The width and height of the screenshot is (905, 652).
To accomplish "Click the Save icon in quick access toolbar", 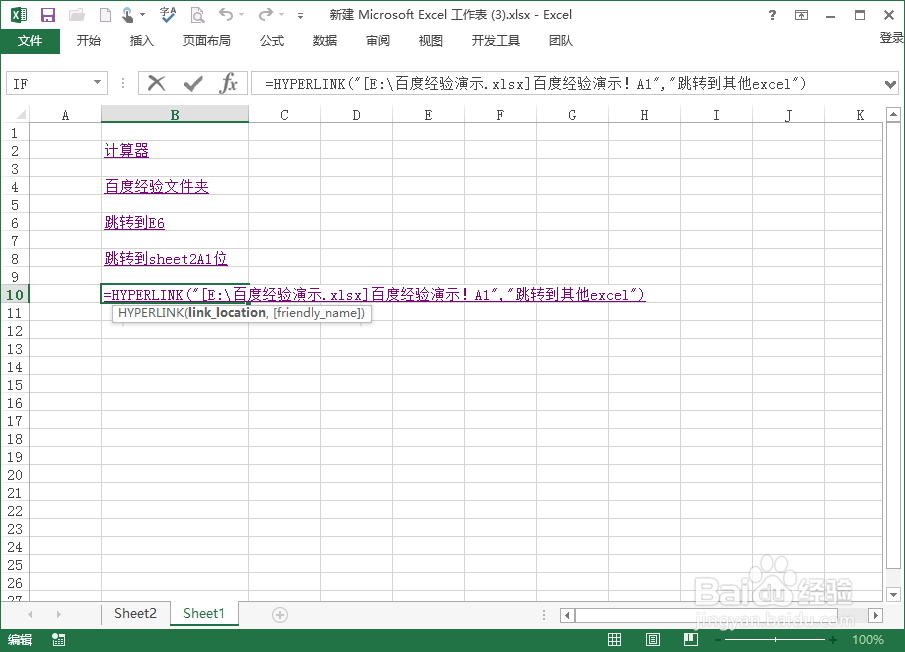I will point(47,15).
